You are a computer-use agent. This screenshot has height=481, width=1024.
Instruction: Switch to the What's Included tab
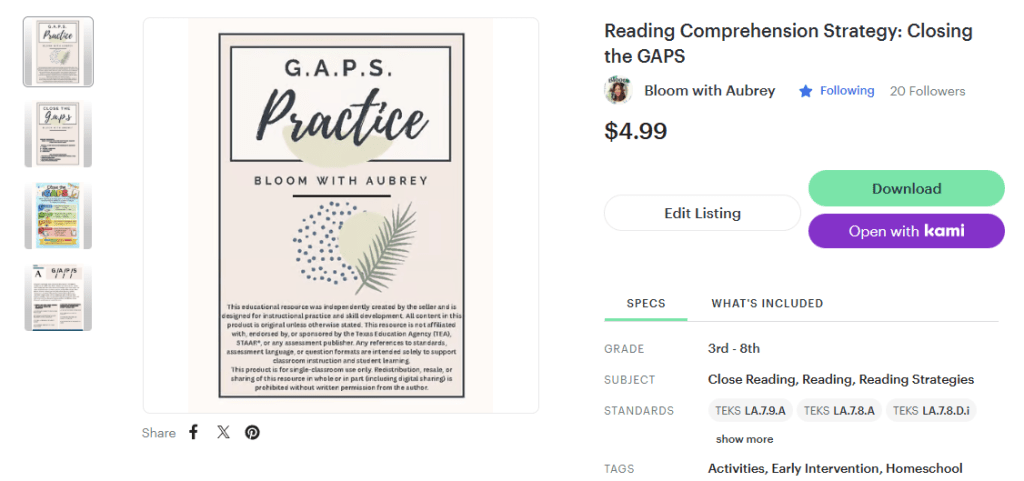click(767, 303)
